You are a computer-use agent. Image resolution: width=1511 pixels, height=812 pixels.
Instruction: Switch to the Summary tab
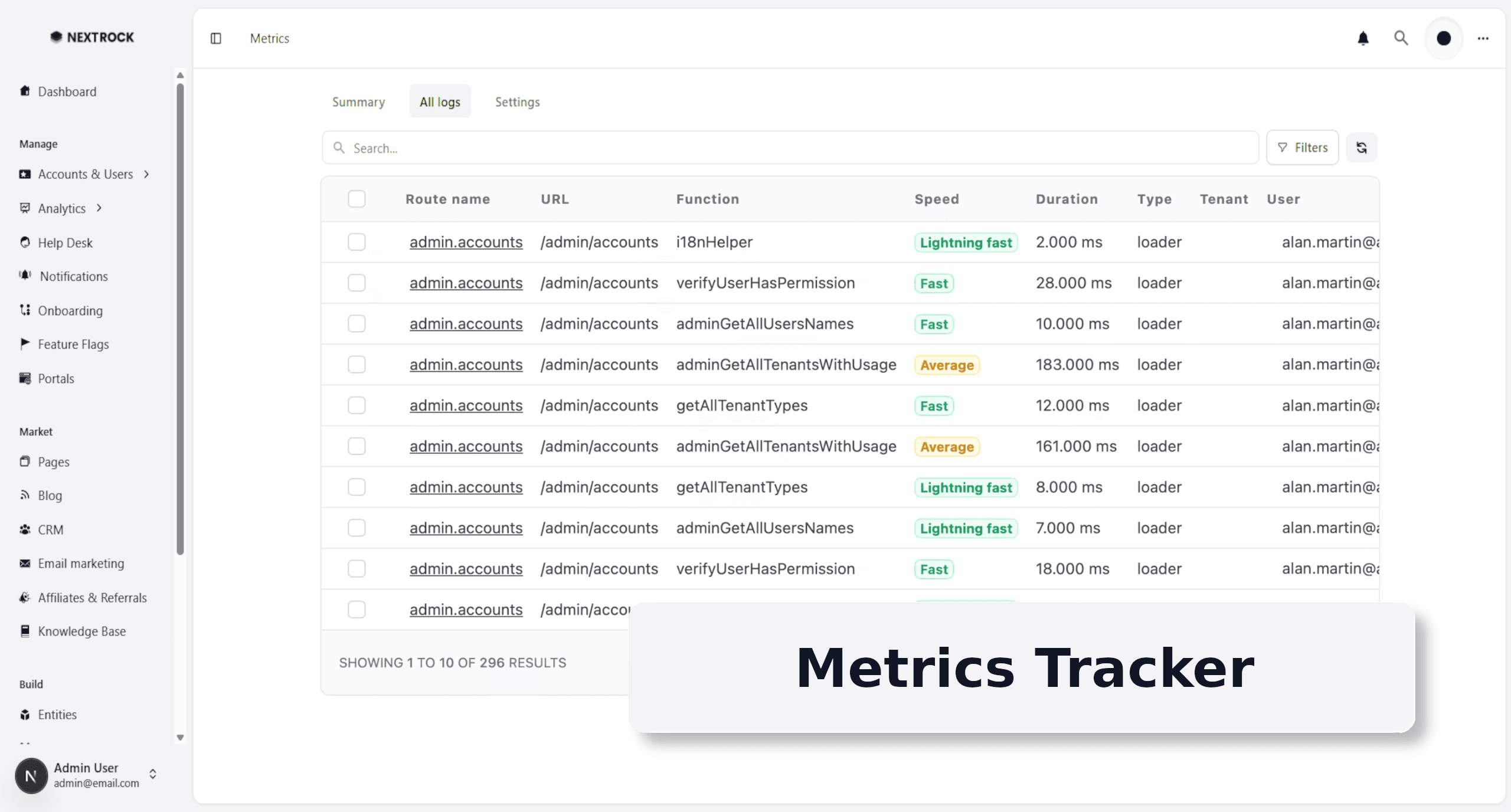358,102
